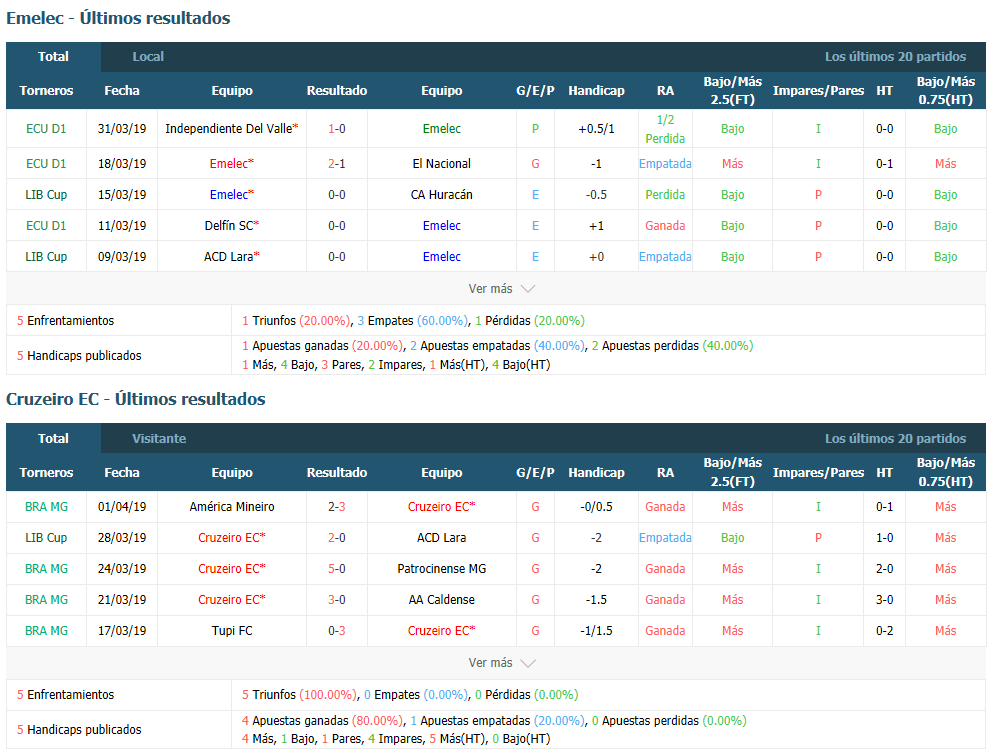Screen dimensions: 992x755
Task: Expand Emelec results with Ver más
Action: (501, 289)
